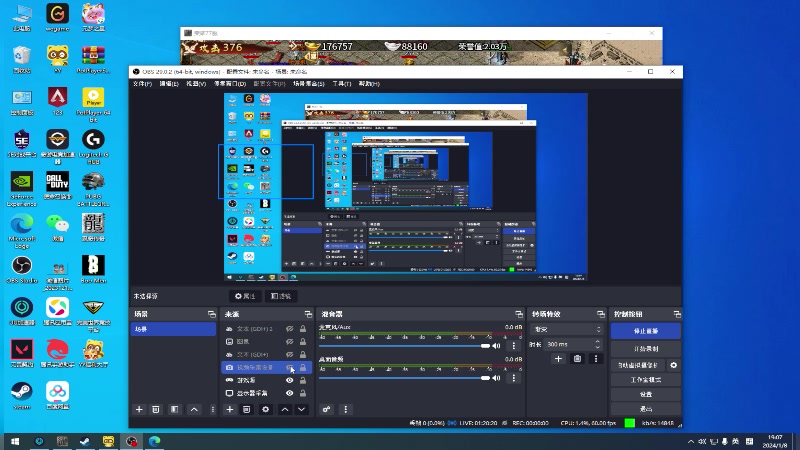Move selected source down
Screen dimensions: 800x450
point(302,409)
